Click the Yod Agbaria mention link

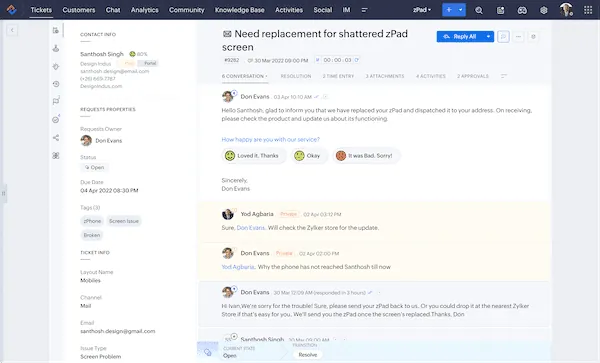(238, 267)
